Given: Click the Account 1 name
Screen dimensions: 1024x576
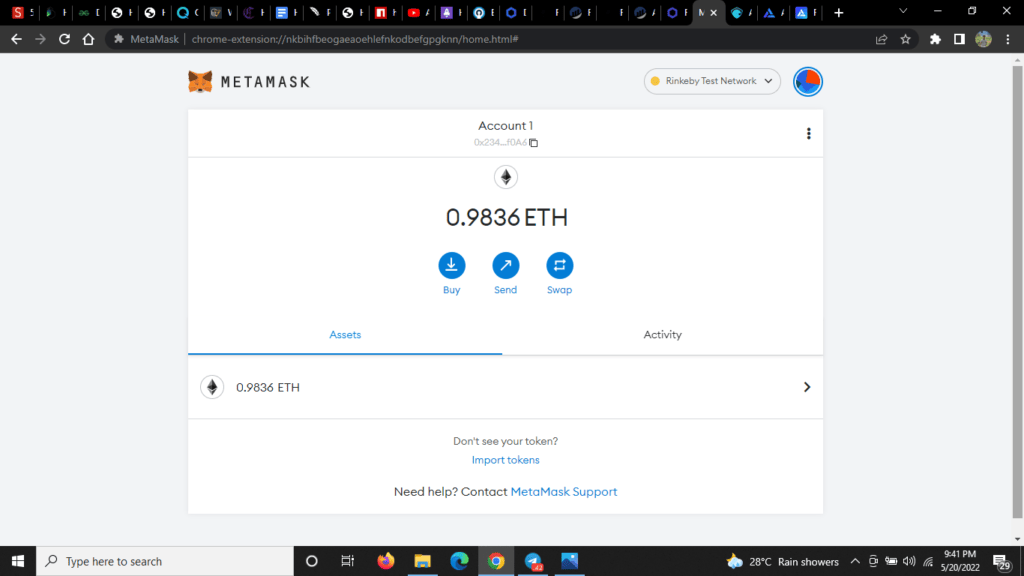Looking at the screenshot, I should click(x=505, y=125).
